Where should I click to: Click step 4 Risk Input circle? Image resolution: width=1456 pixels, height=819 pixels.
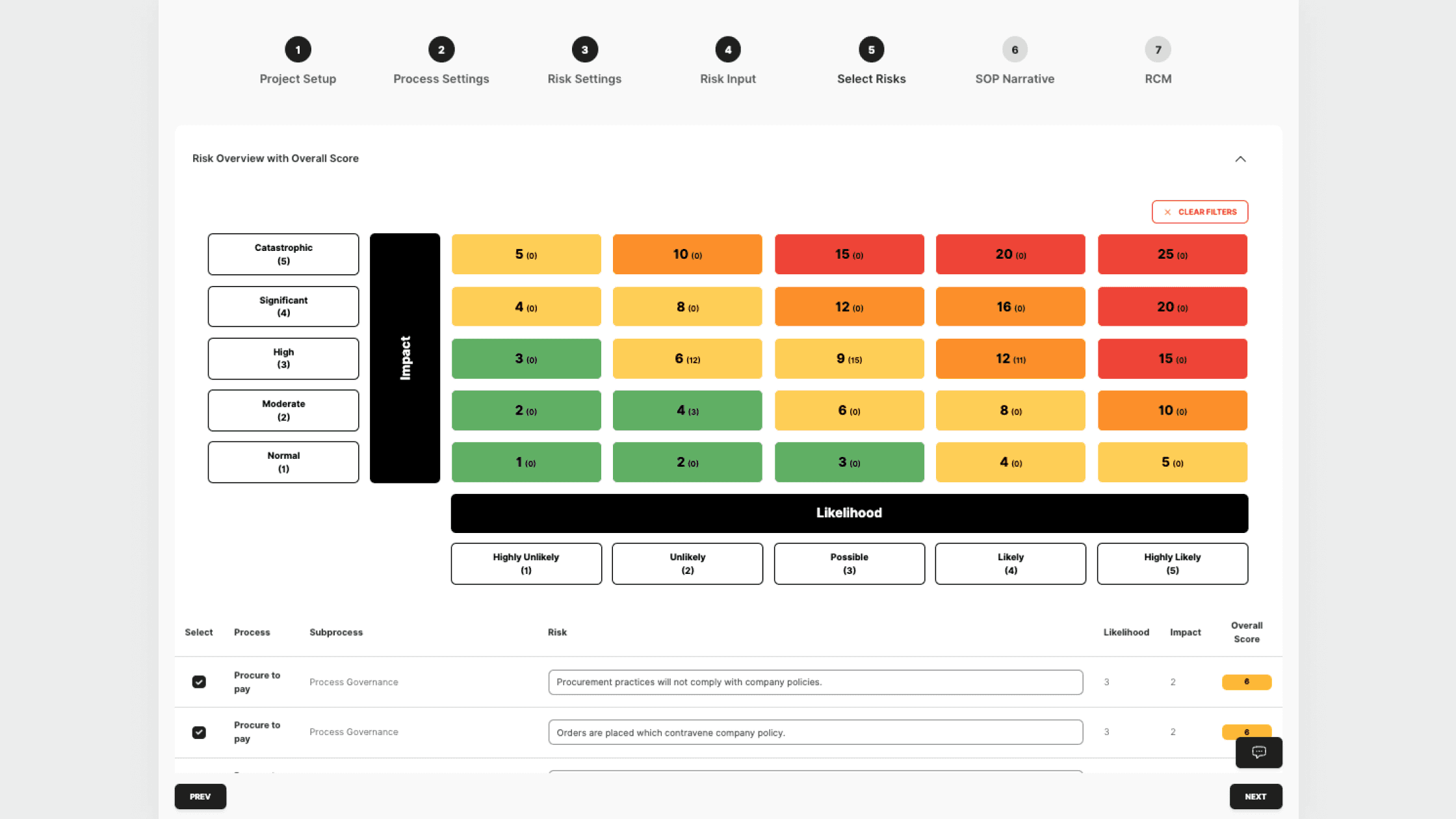click(727, 49)
